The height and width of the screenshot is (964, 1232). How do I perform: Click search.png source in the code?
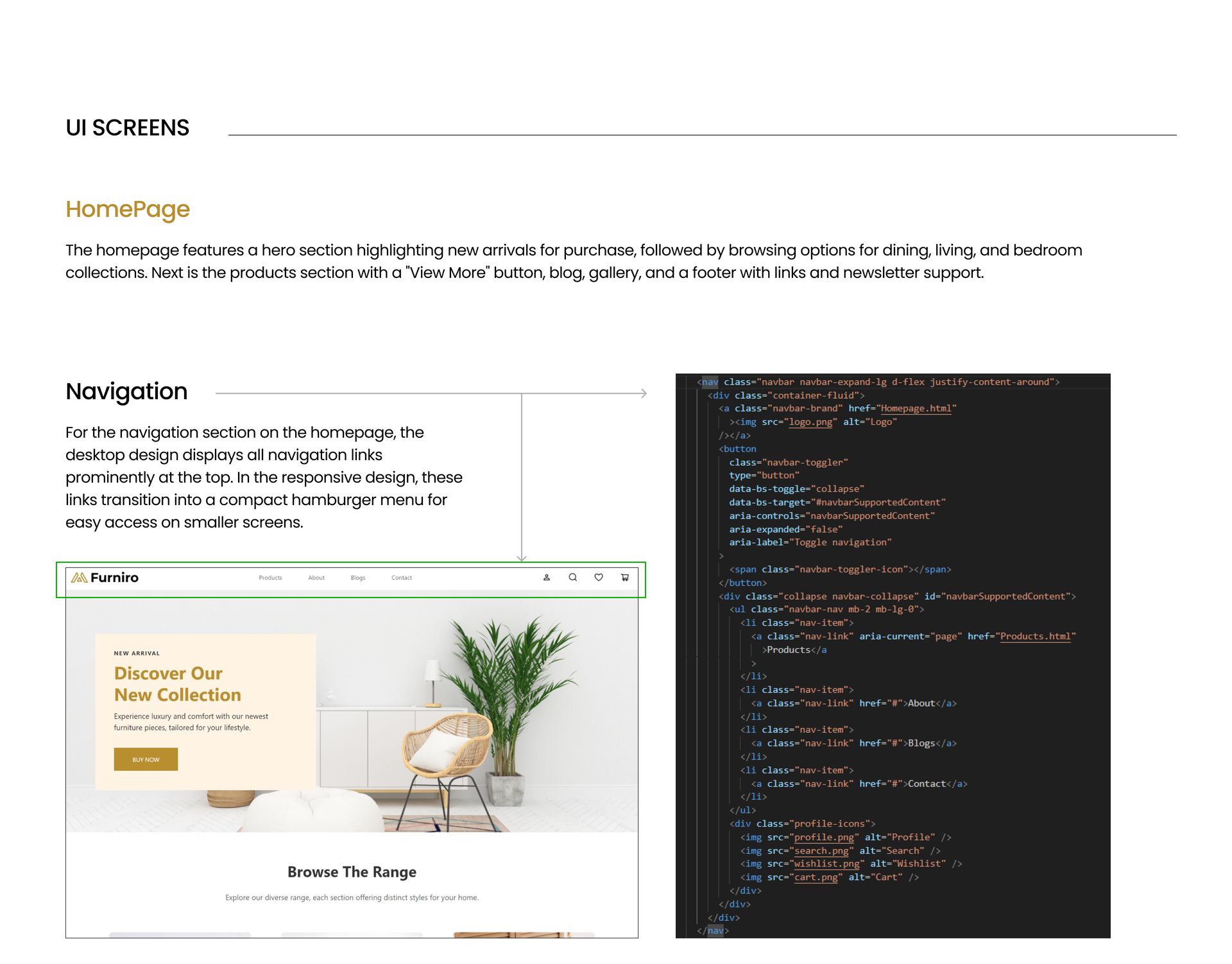click(x=821, y=850)
